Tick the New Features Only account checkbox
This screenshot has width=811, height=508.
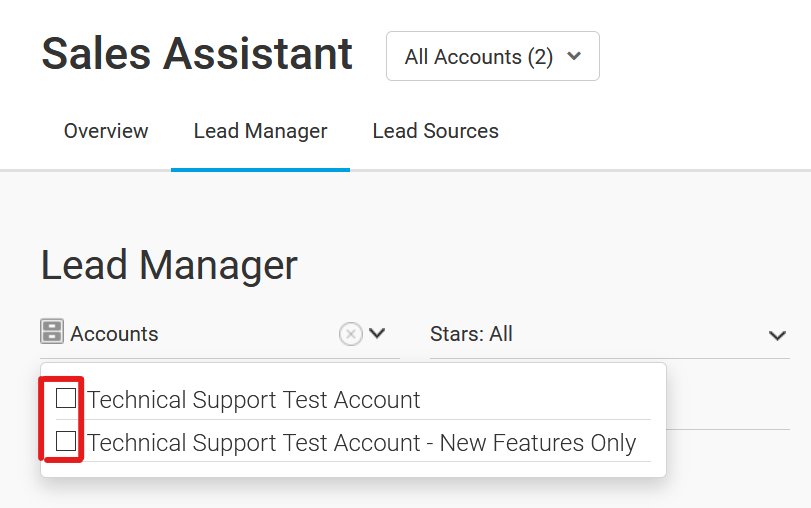pos(66,441)
